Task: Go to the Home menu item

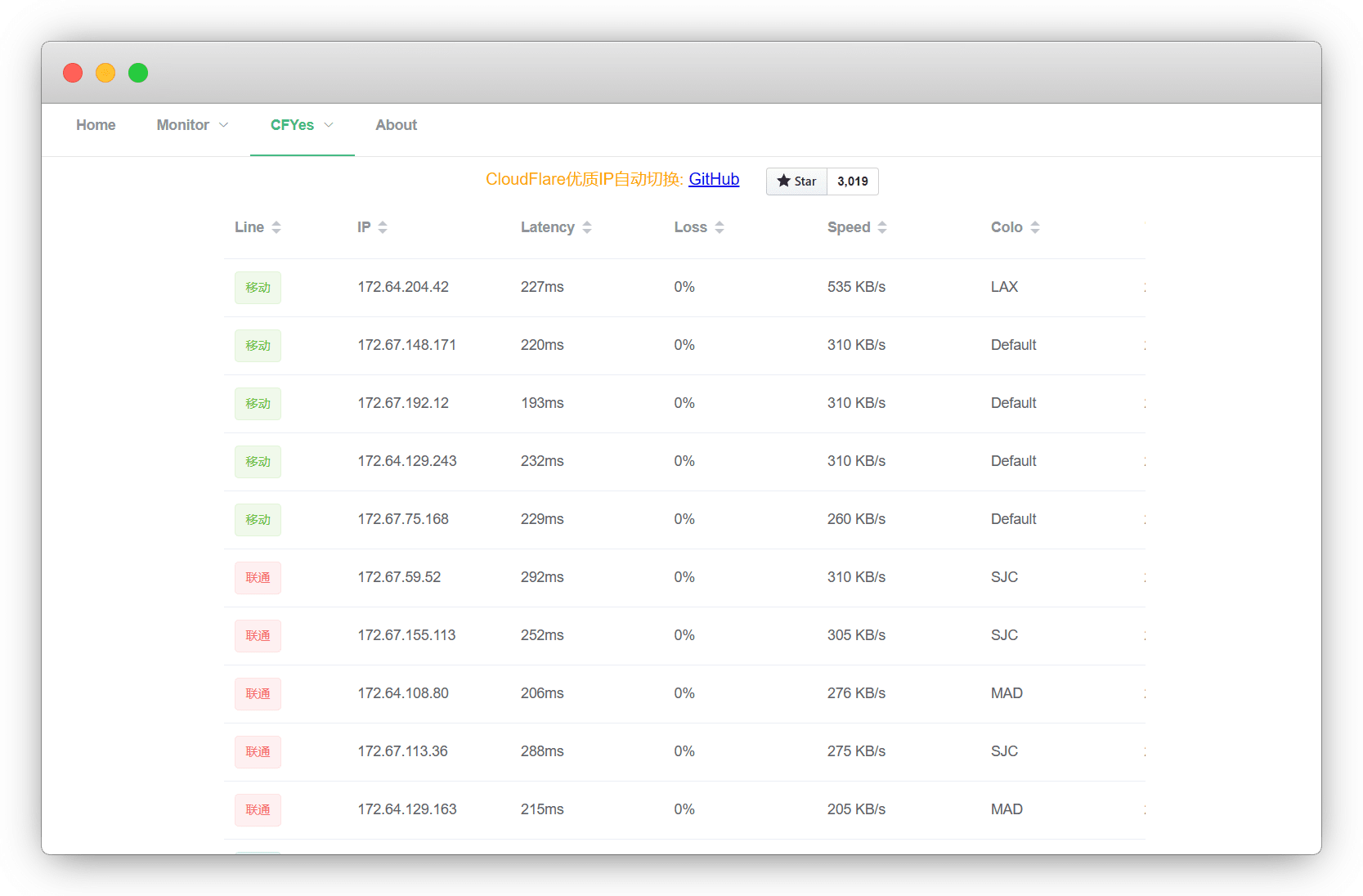Action: (x=96, y=125)
